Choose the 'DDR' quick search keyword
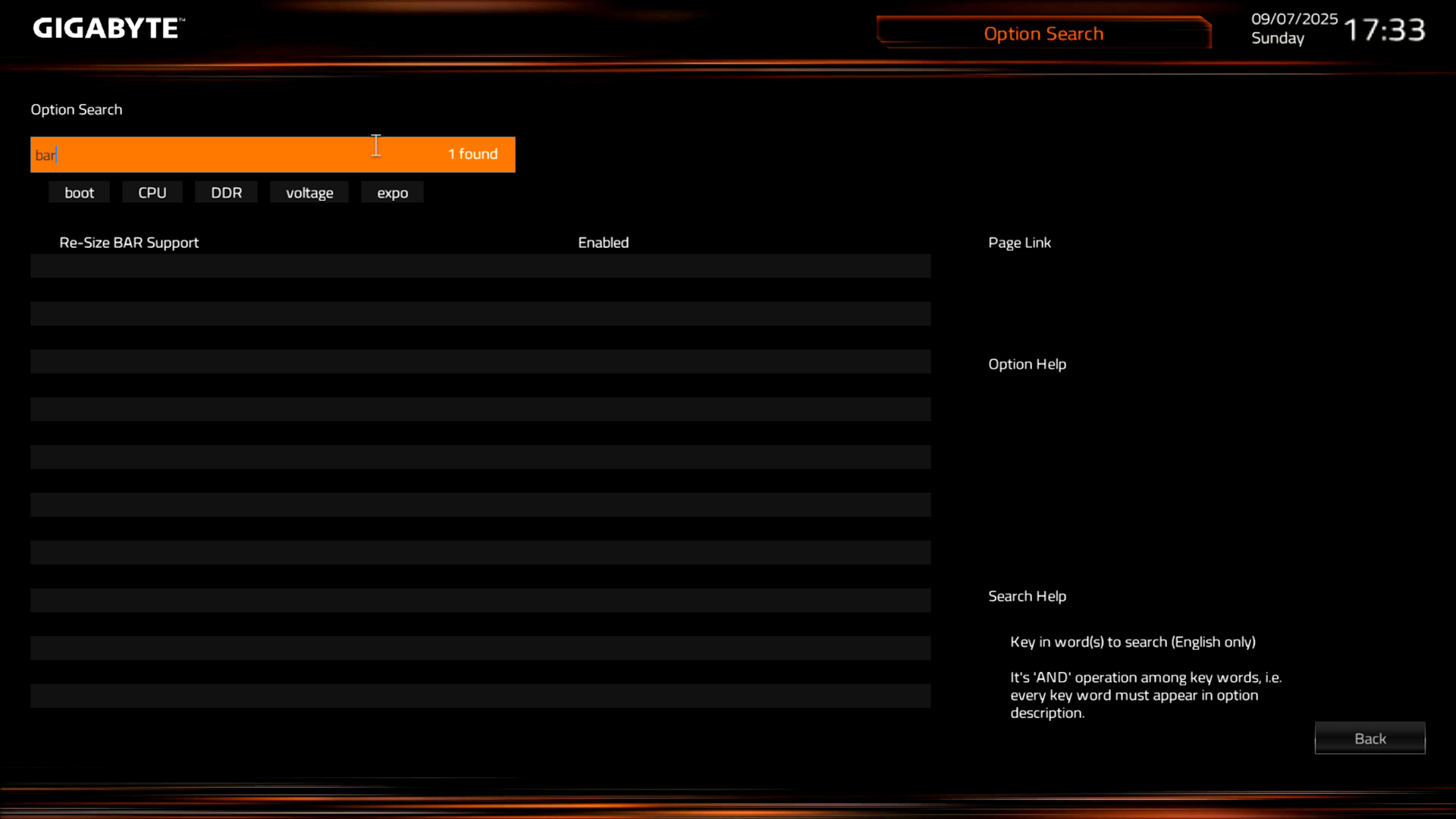Screen dimensions: 1456x819 coord(226,193)
